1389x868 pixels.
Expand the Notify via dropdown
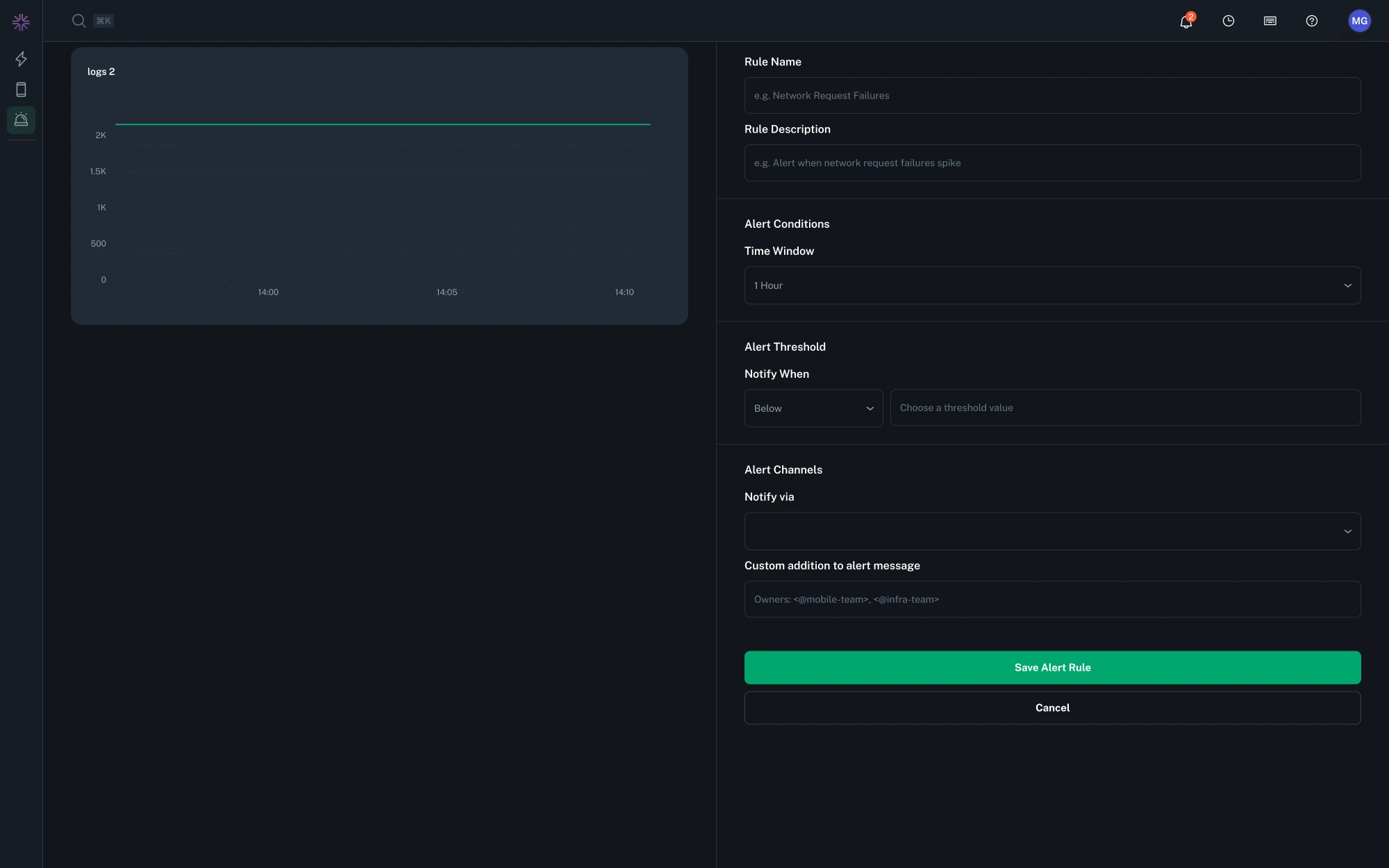(1051, 531)
